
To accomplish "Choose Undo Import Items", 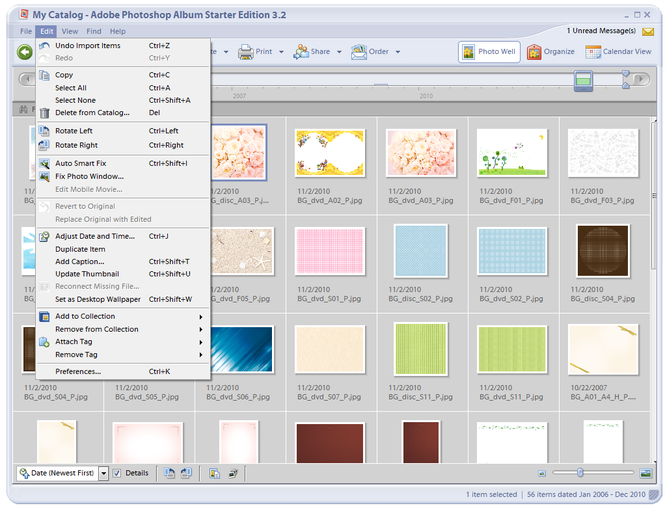I will tap(123, 46).
